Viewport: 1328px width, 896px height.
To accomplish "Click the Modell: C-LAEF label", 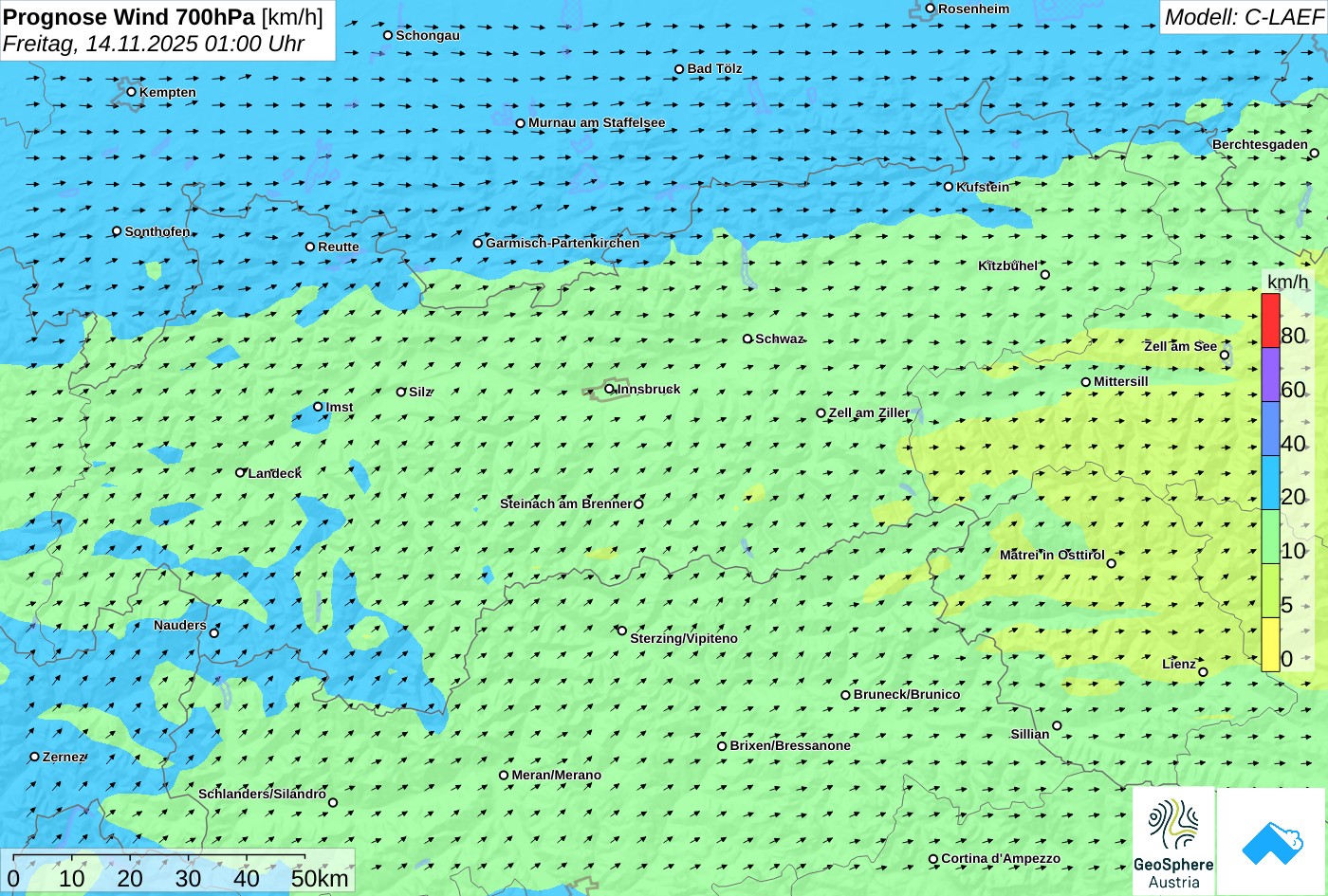I will pos(1243,16).
